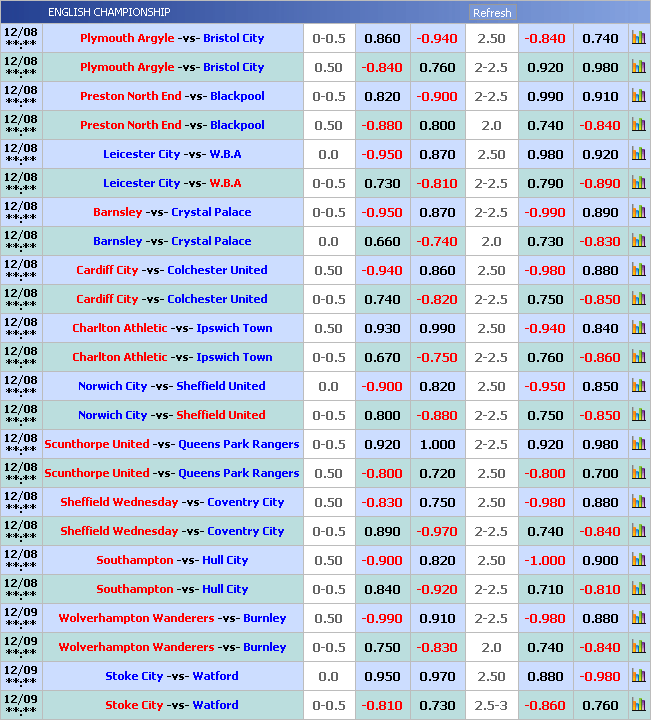This screenshot has height=720, width=651.
Task: Click Queens Park Rangers in Scunthorpe 0.50 row
Action: (239, 473)
